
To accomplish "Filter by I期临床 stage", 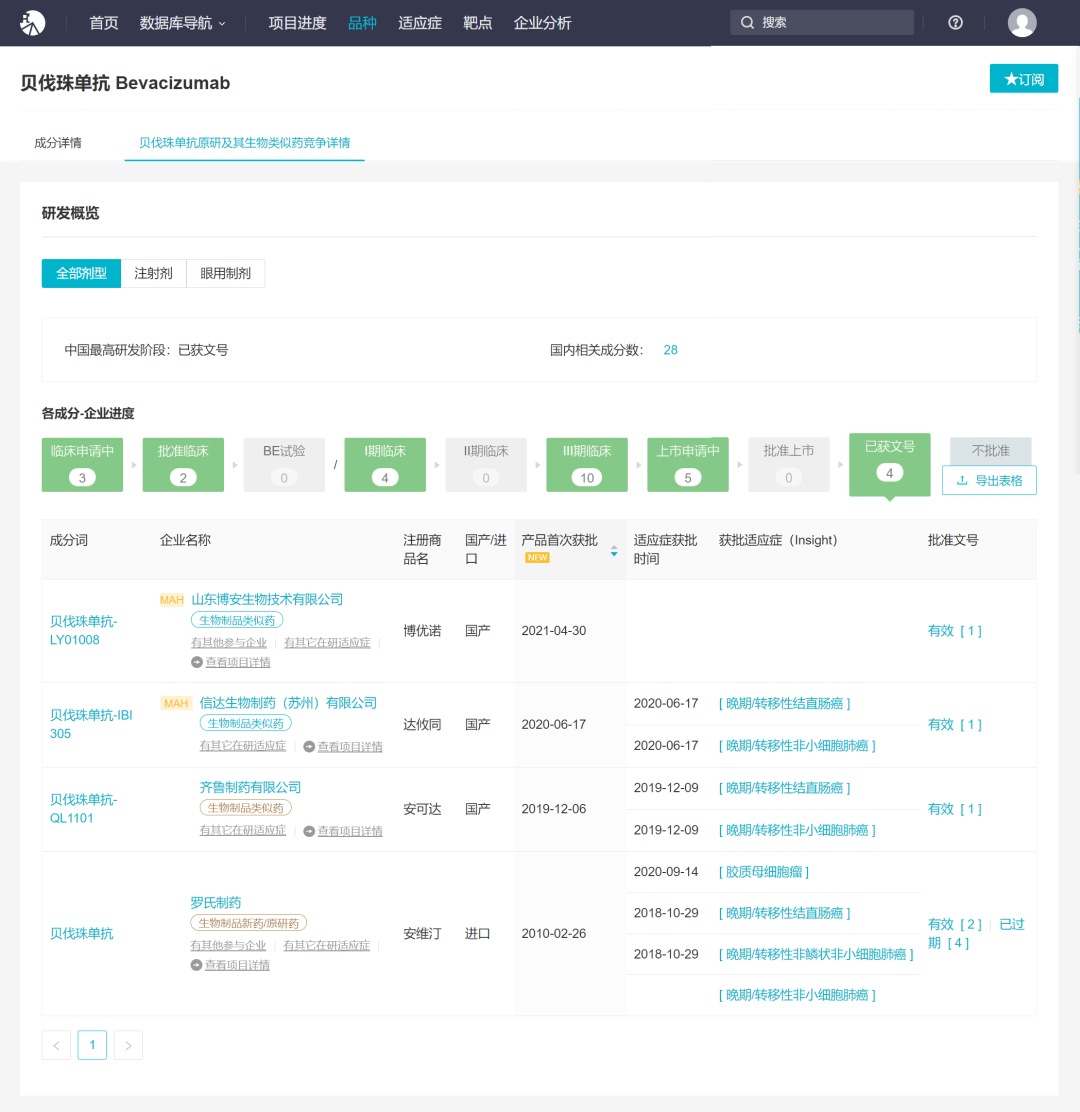I will pyautogui.click(x=385, y=465).
